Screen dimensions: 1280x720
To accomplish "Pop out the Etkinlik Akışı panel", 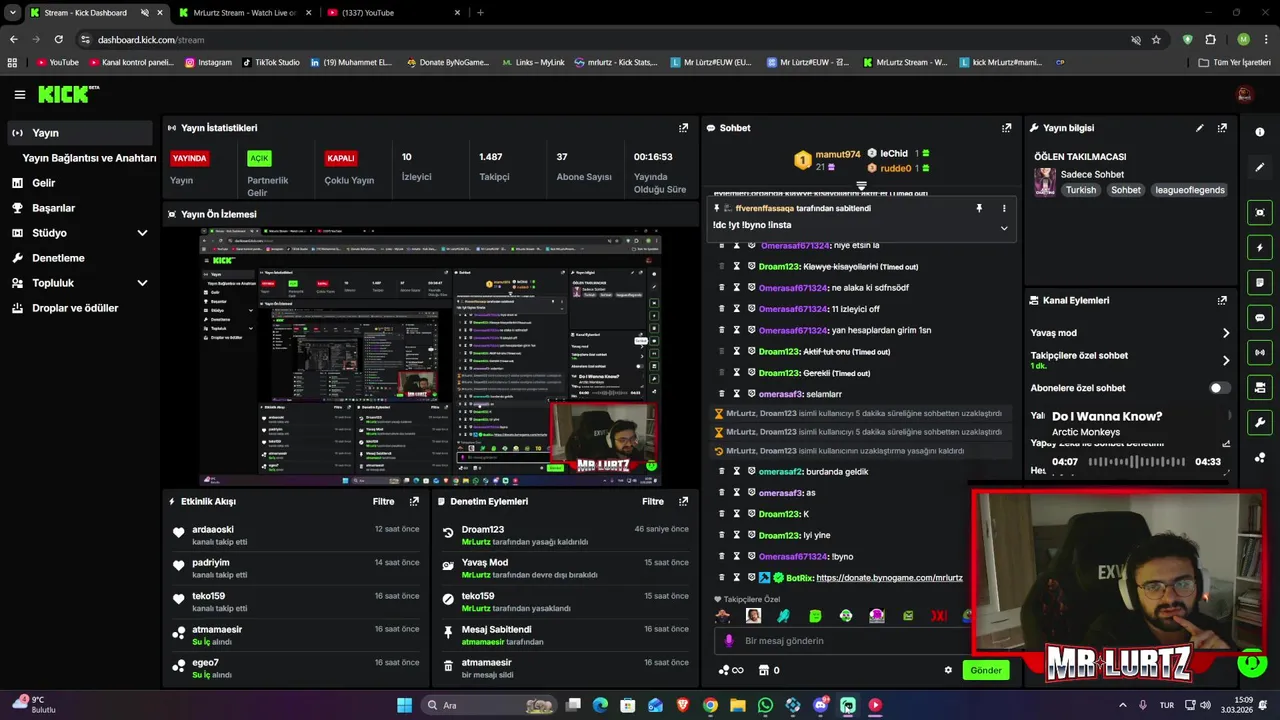I will [414, 501].
